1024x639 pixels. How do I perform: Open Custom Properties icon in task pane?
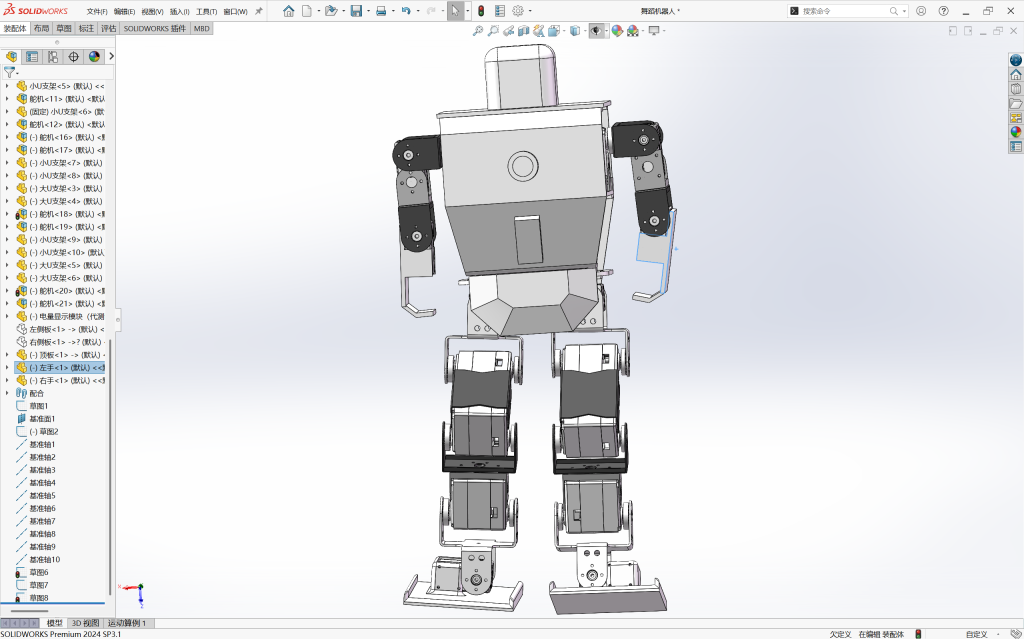[x=1016, y=146]
